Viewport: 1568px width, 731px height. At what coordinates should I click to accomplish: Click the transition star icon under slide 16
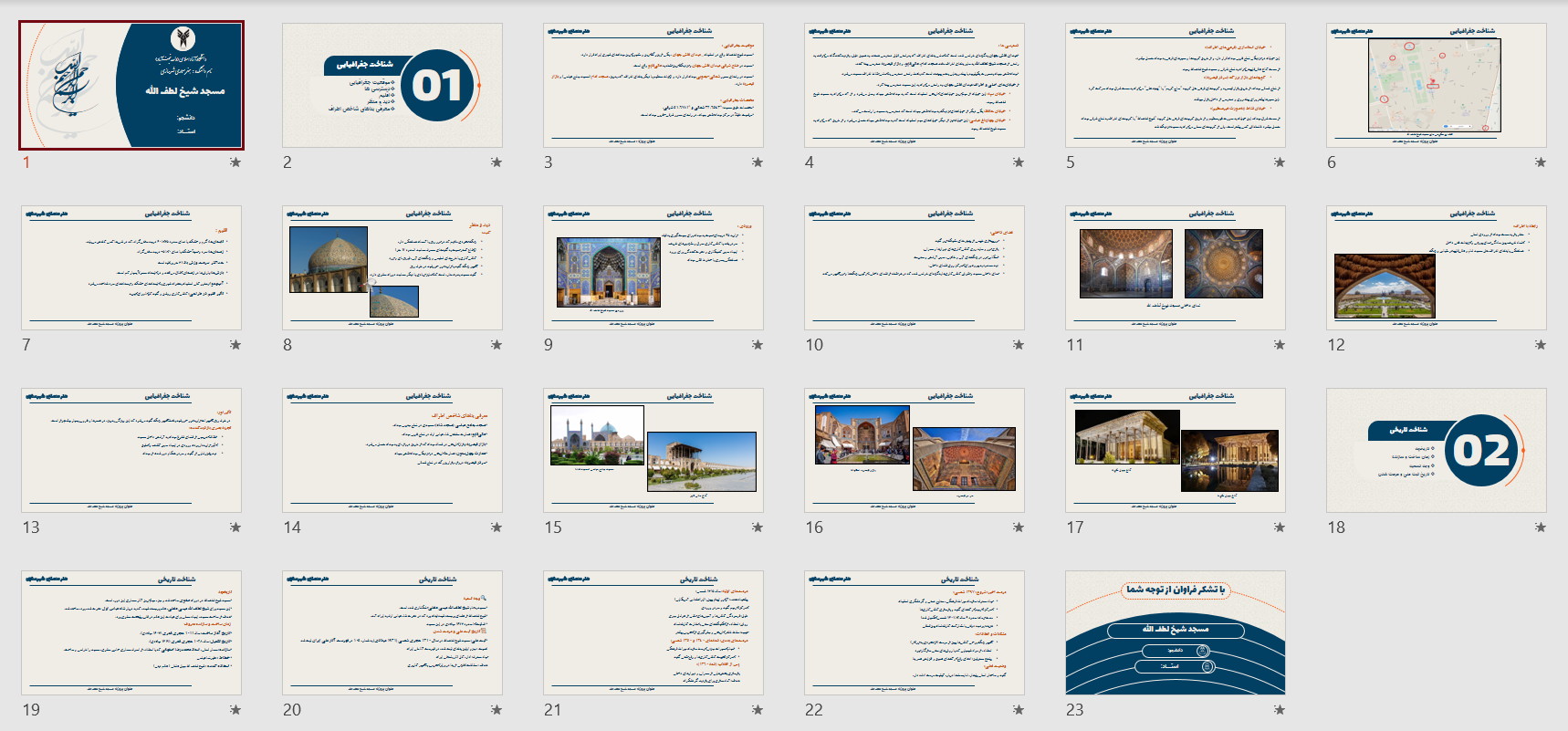click(1019, 527)
